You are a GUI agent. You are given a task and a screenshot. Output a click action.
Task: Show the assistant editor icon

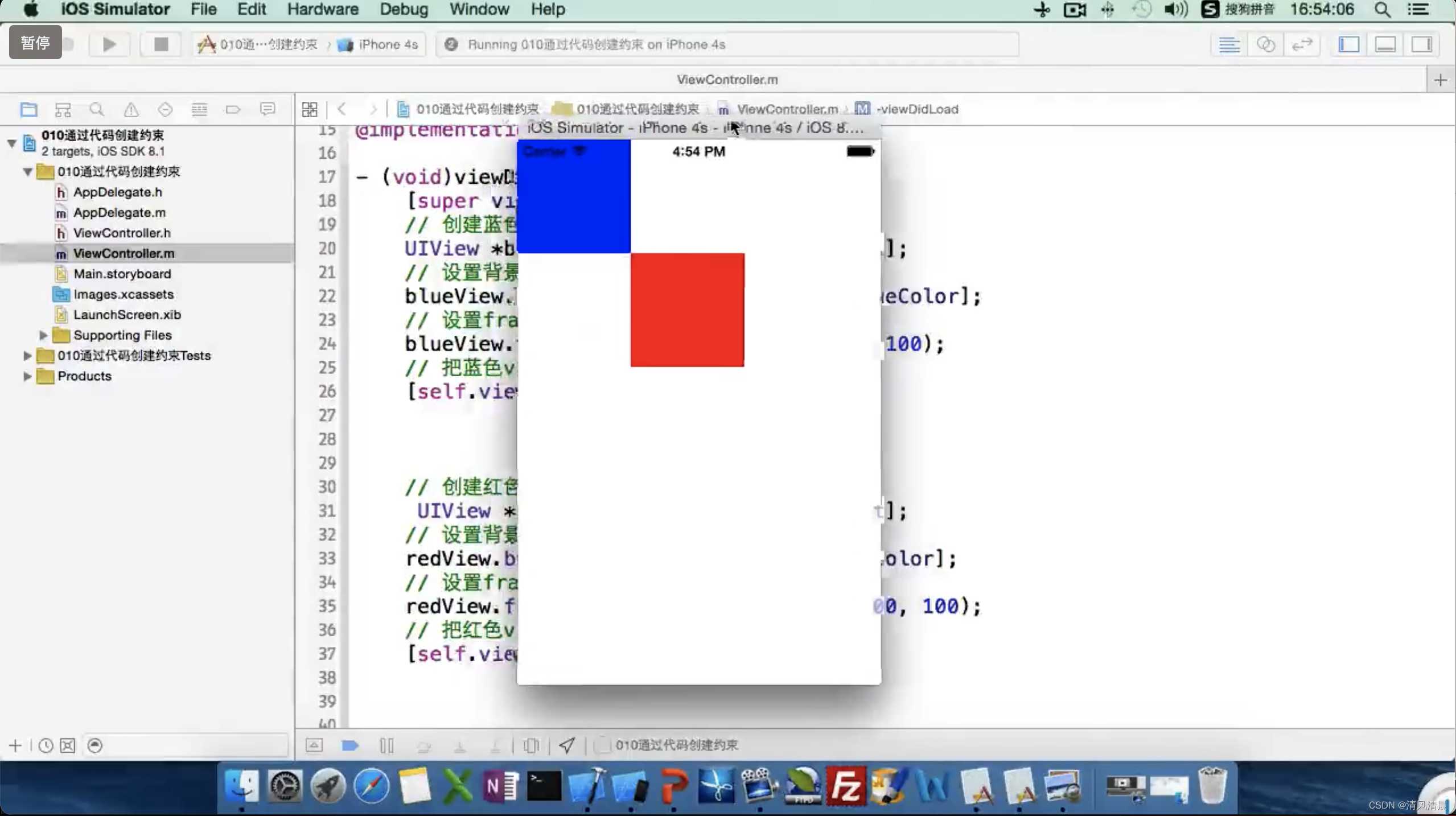(1265, 44)
